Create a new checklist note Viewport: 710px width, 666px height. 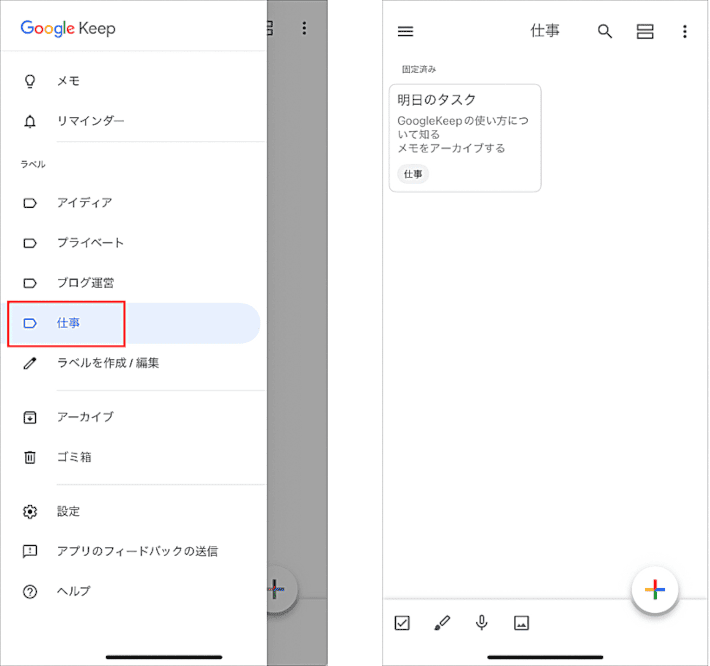[x=402, y=623]
